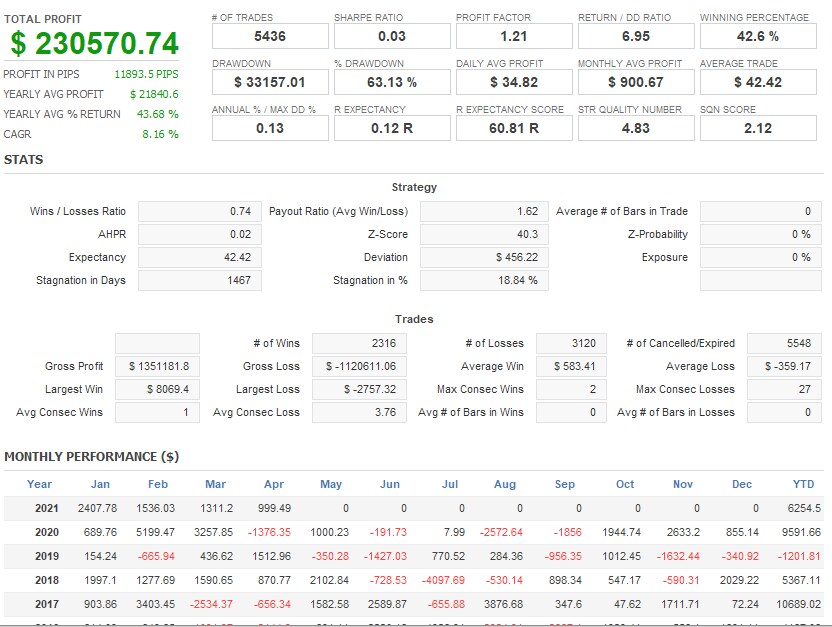Click the Yearly Avg Profit value $ 21840.6

(154, 94)
